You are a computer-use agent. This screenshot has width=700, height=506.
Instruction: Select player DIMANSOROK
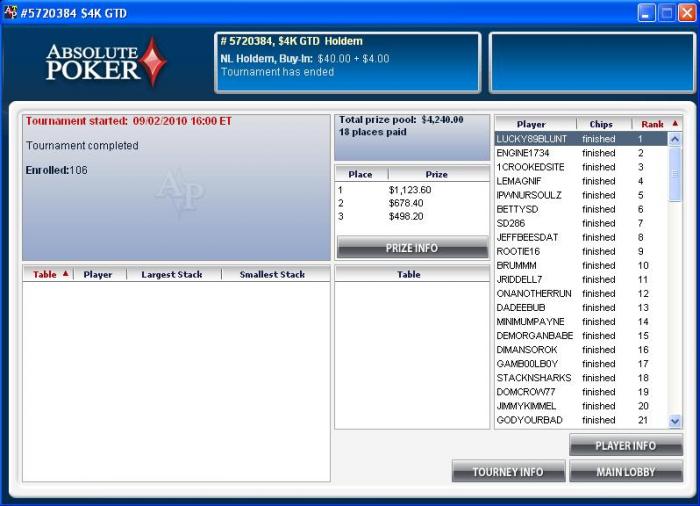pyautogui.click(x=581, y=350)
